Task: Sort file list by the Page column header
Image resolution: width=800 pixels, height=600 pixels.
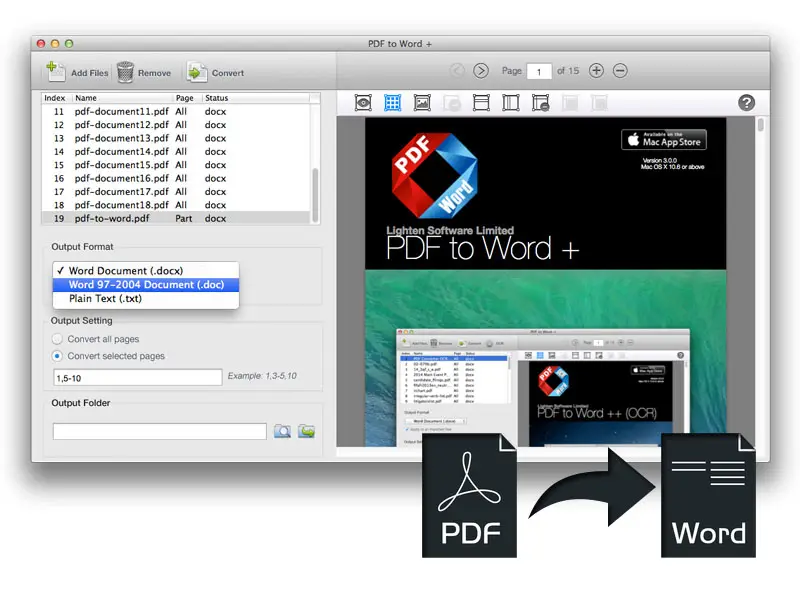Action: pos(187,98)
